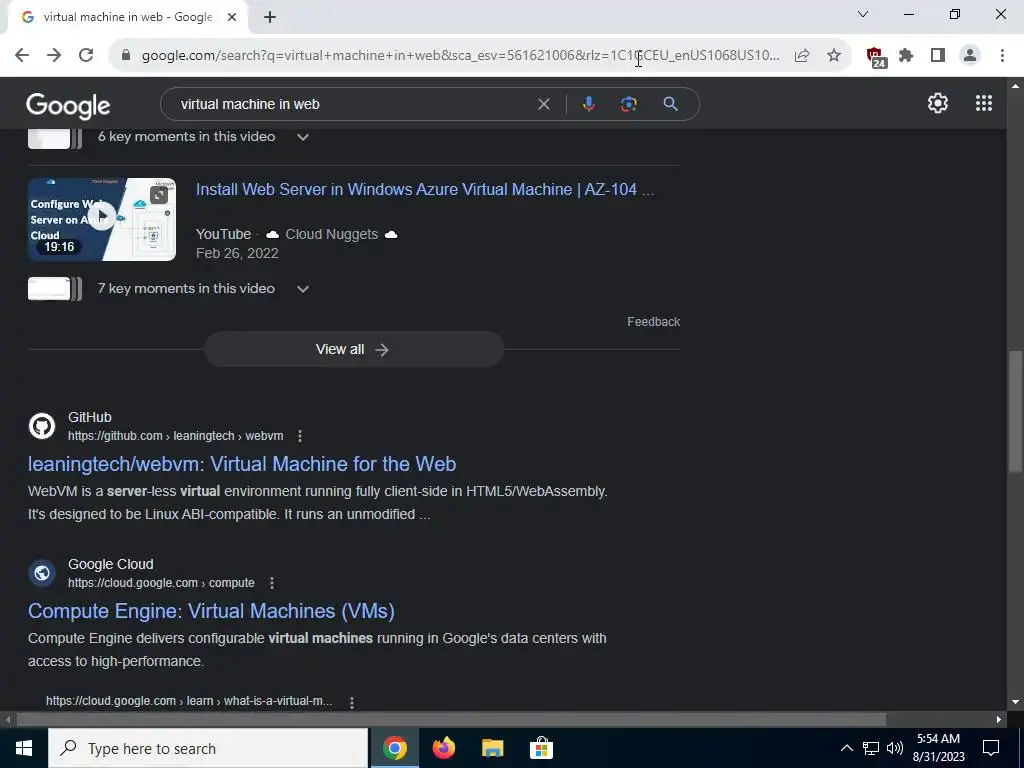Open Google quick settings gear
The image size is (1024, 768).
coord(938,103)
